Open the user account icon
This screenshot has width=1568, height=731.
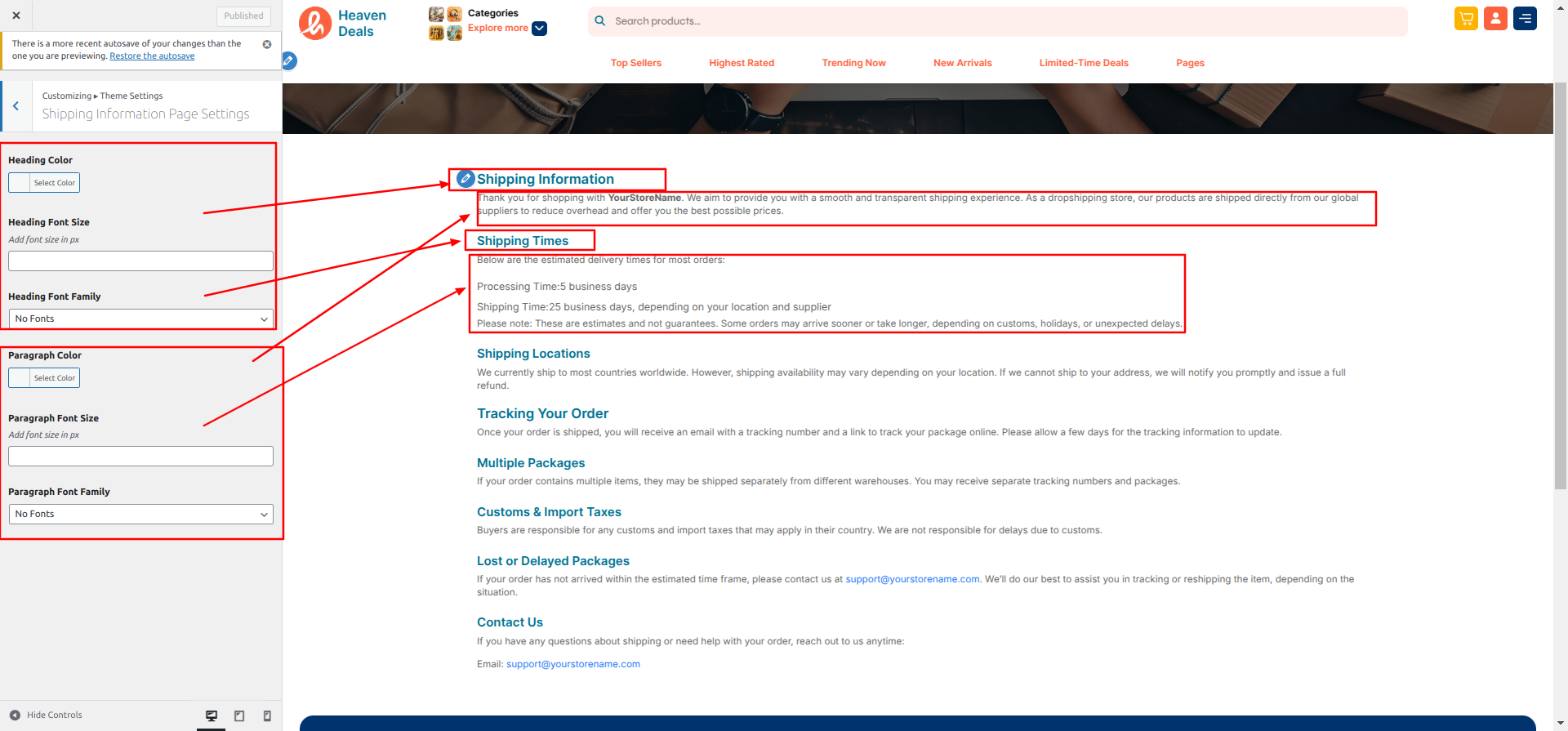[1495, 19]
